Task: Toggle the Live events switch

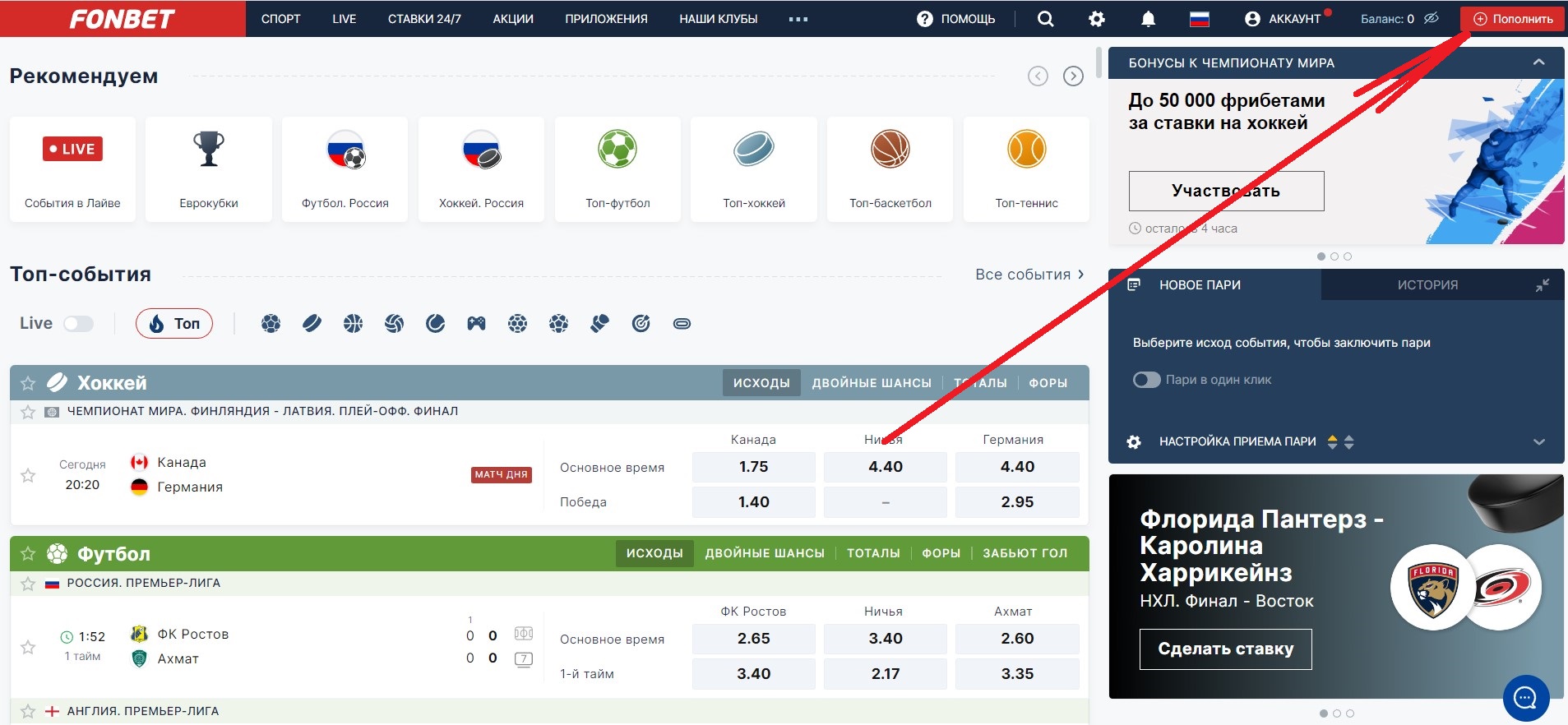Action: tap(79, 324)
